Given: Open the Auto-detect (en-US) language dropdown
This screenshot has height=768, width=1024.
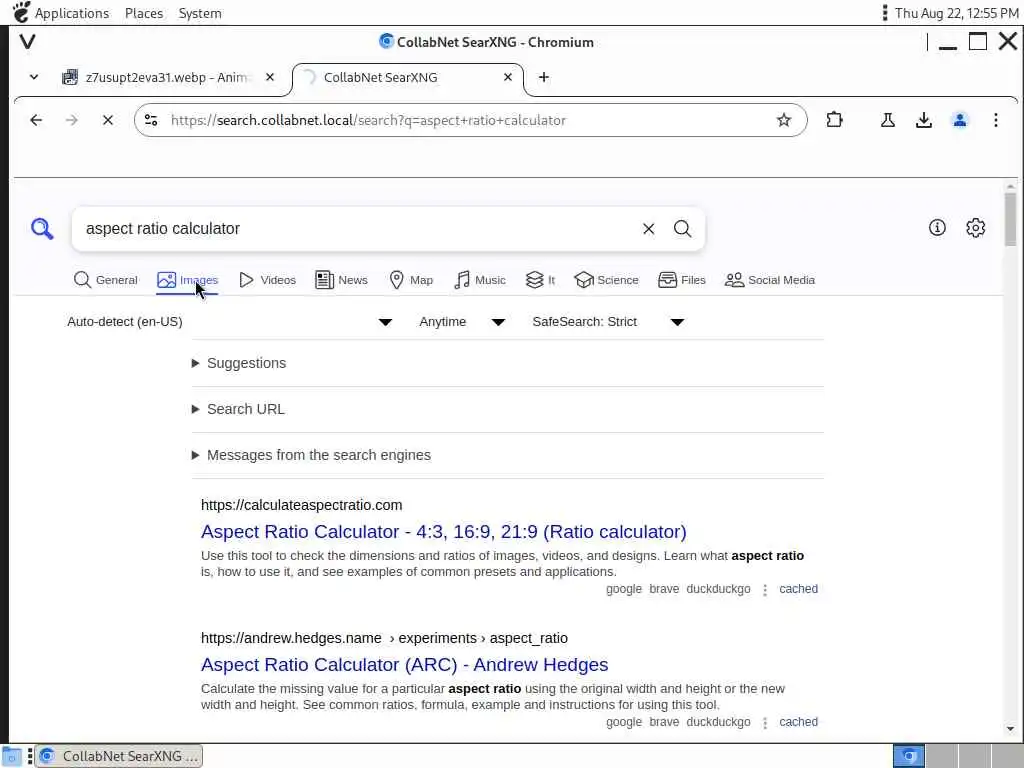Looking at the screenshot, I should tap(229, 322).
